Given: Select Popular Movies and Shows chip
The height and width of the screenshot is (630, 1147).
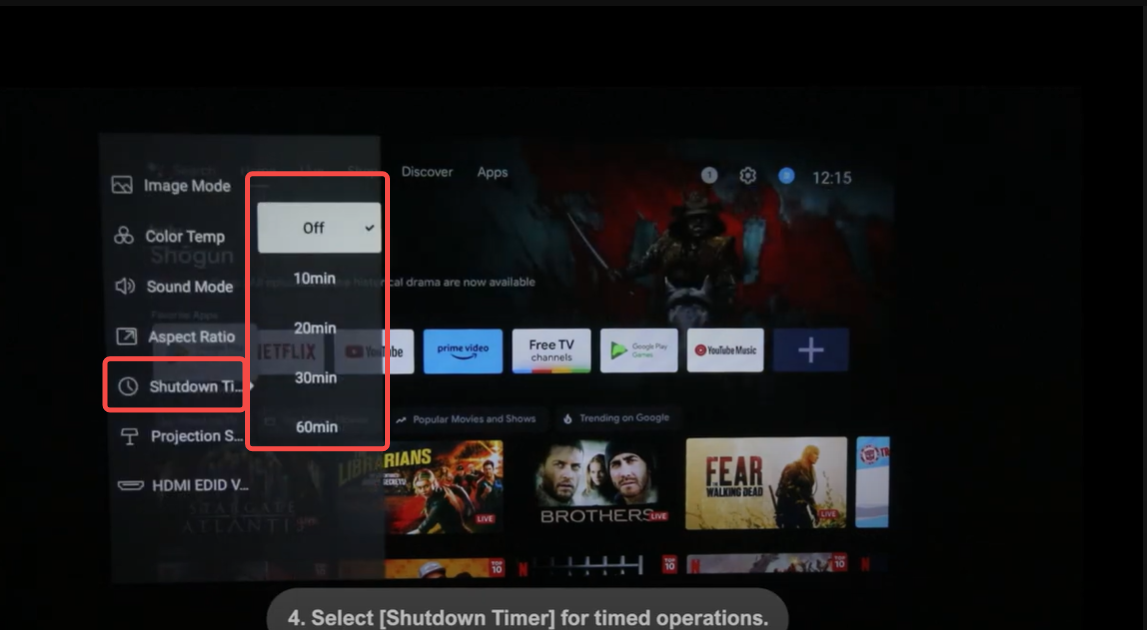Looking at the screenshot, I should 466,419.
